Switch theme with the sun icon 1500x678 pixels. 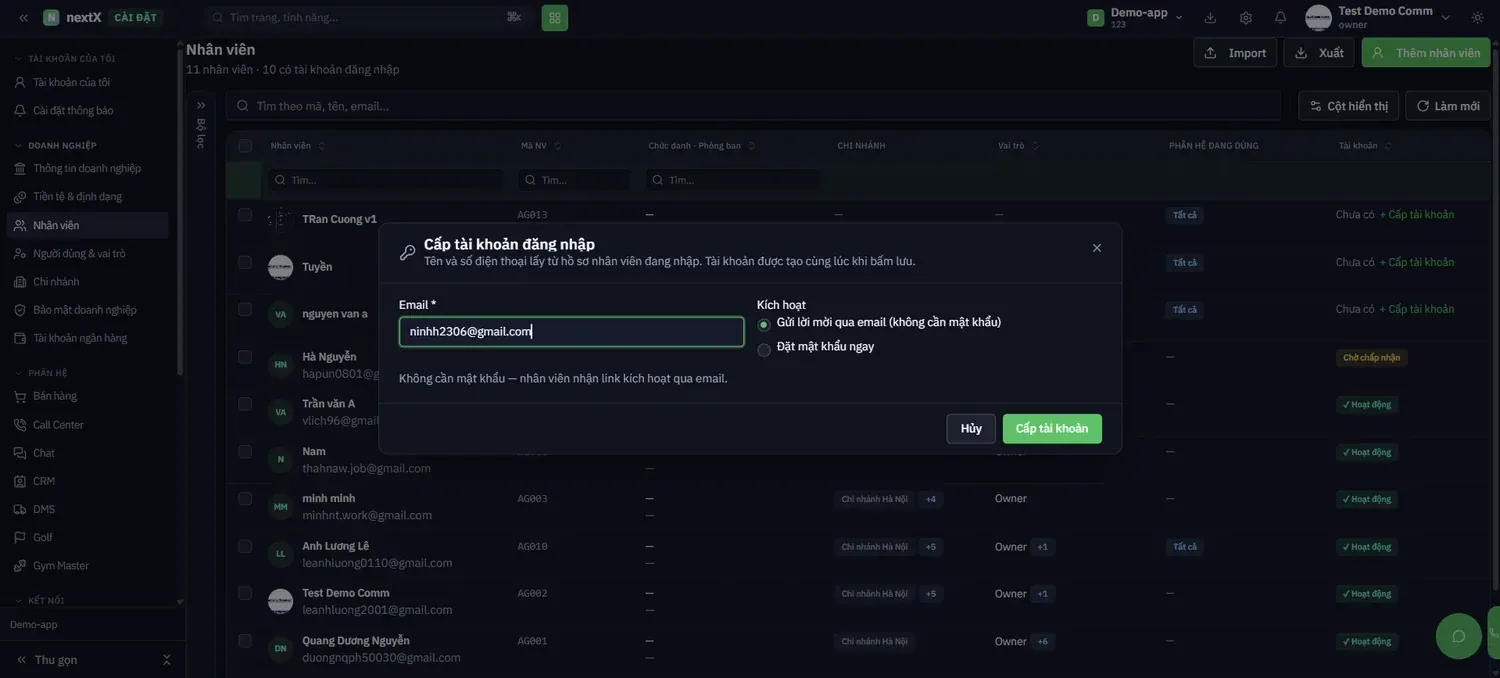(x=1478, y=17)
